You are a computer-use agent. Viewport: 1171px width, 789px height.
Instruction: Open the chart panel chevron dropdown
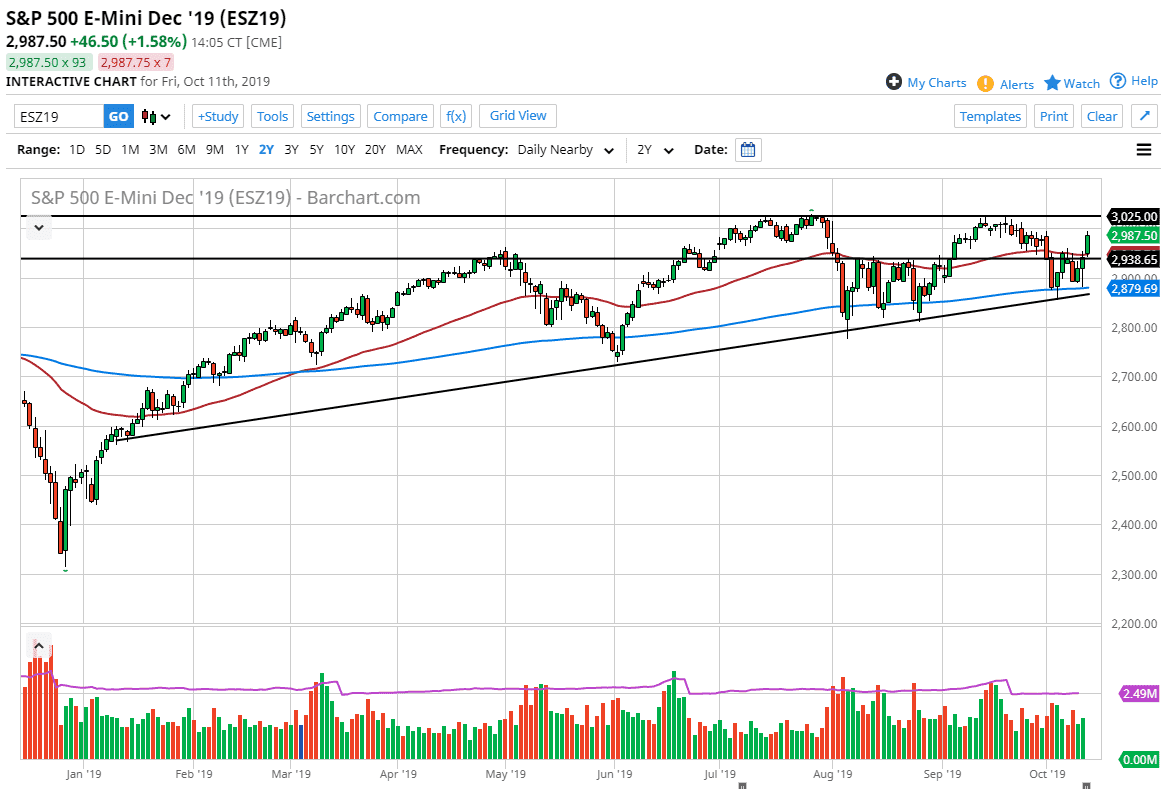[x=38, y=227]
